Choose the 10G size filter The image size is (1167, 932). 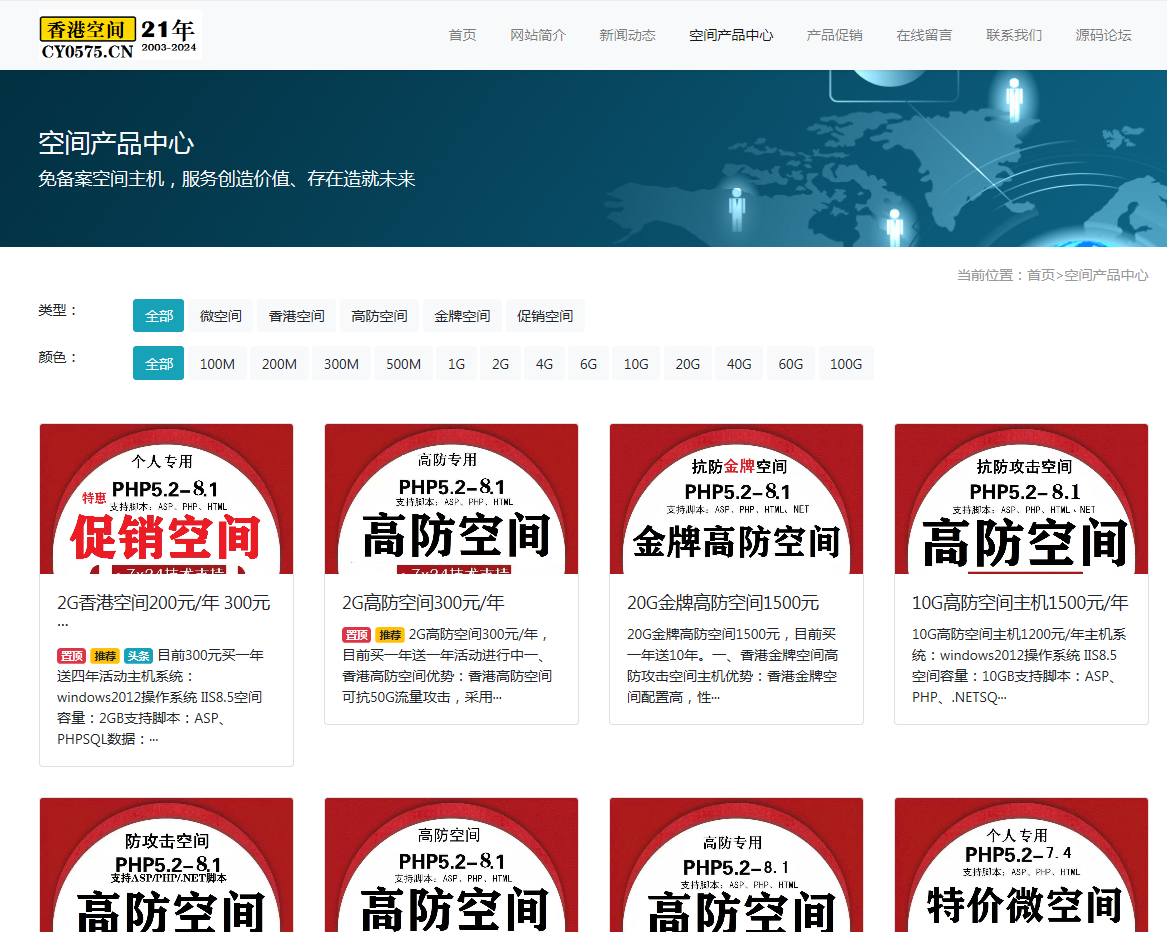tap(636, 363)
